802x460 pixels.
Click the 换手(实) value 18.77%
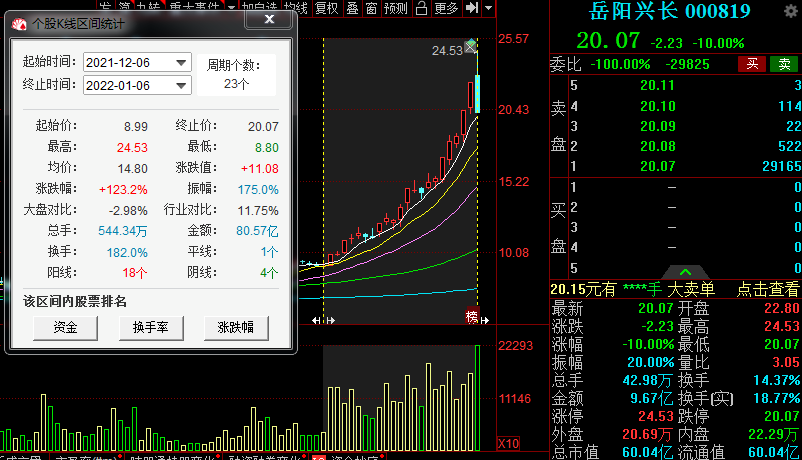pos(776,398)
